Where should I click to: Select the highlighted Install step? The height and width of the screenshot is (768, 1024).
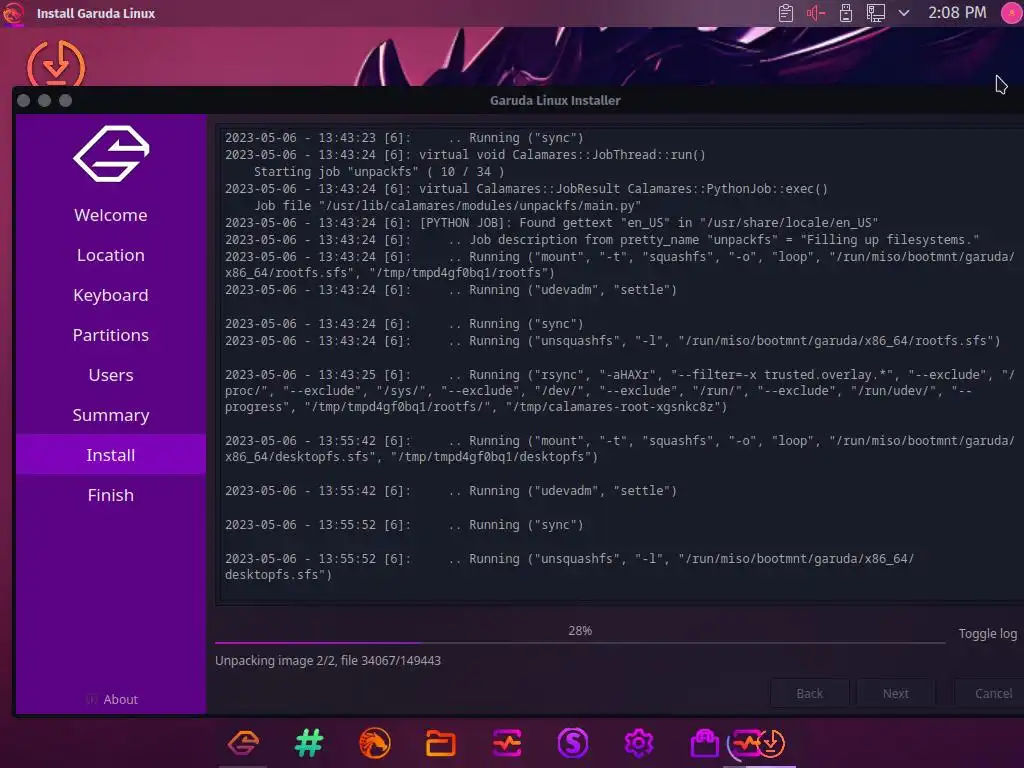pos(111,455)
